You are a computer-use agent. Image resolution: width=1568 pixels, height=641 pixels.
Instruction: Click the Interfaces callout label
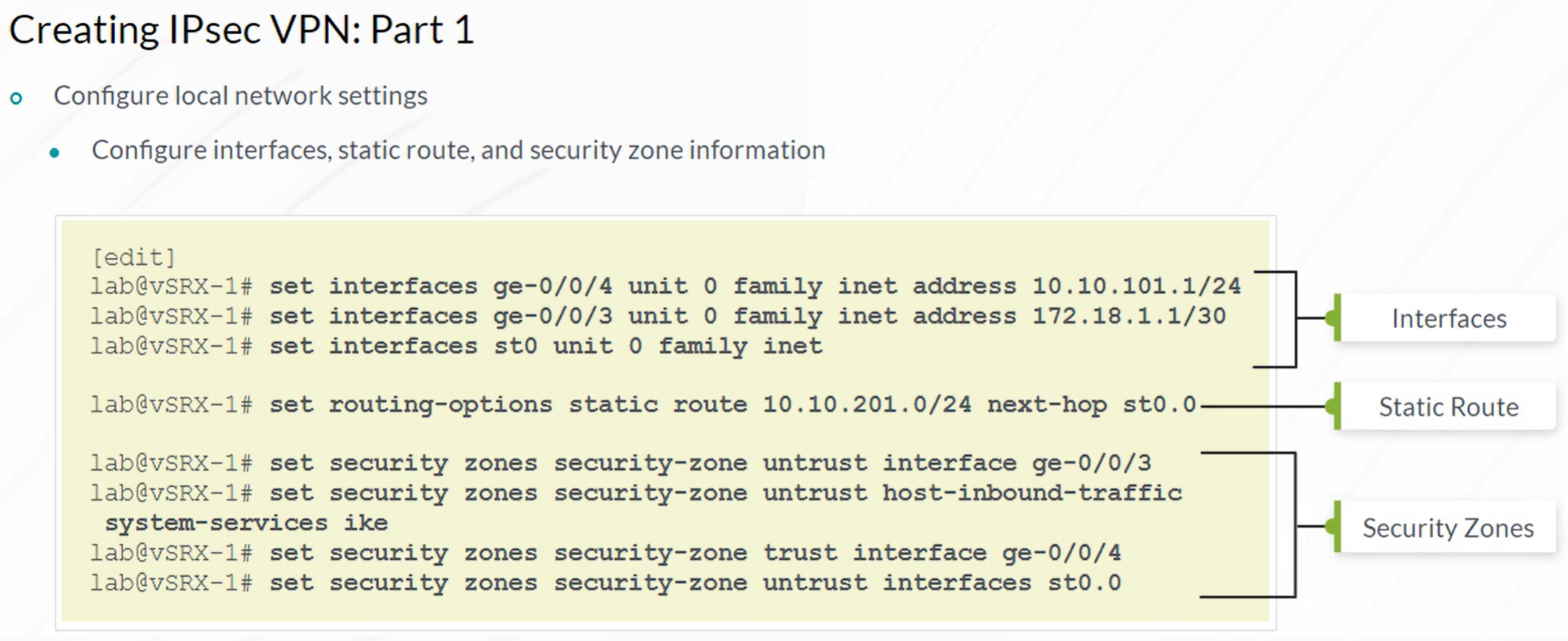1448,318
